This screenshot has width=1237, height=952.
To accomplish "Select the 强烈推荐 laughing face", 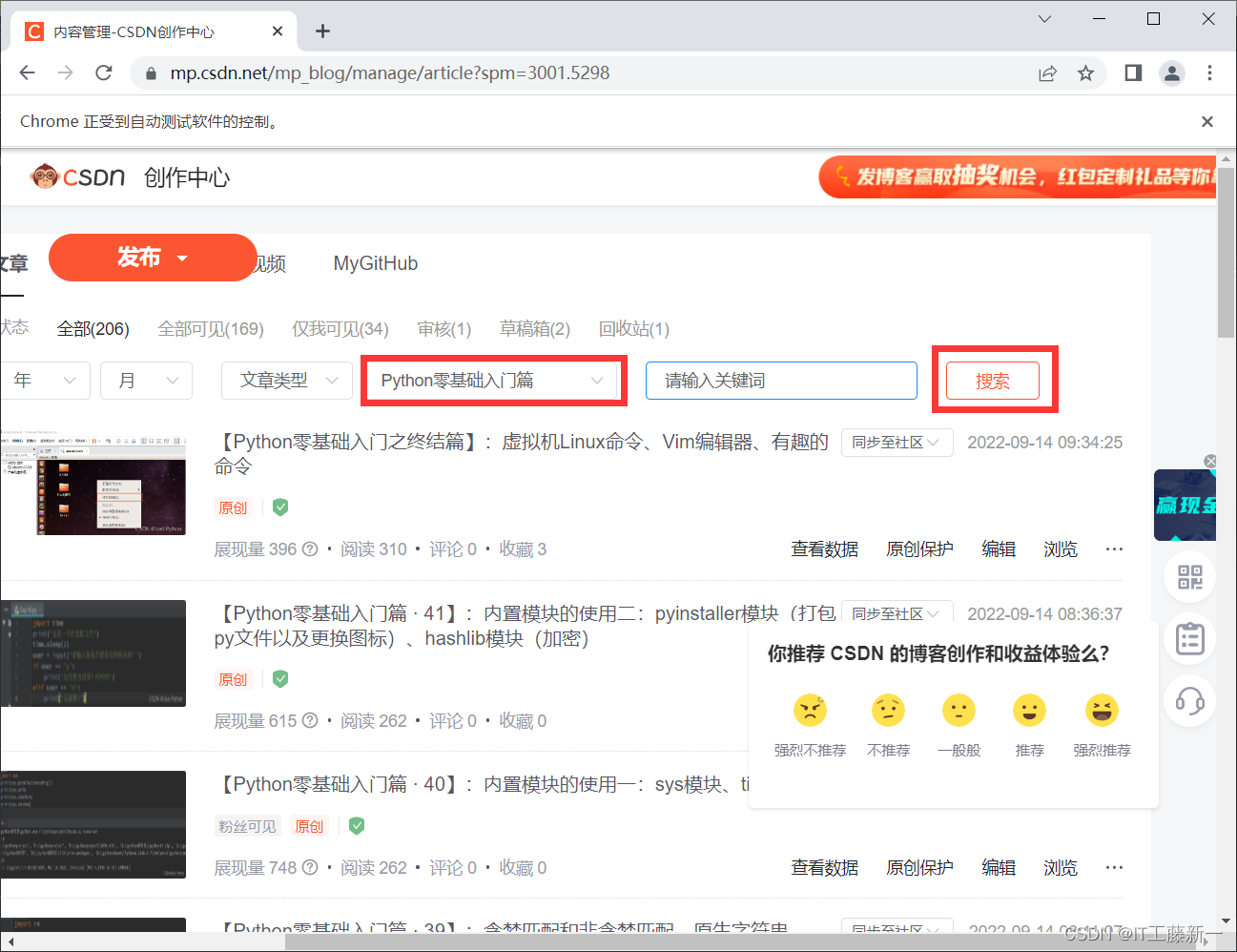I will click(x=1102, y=710).
